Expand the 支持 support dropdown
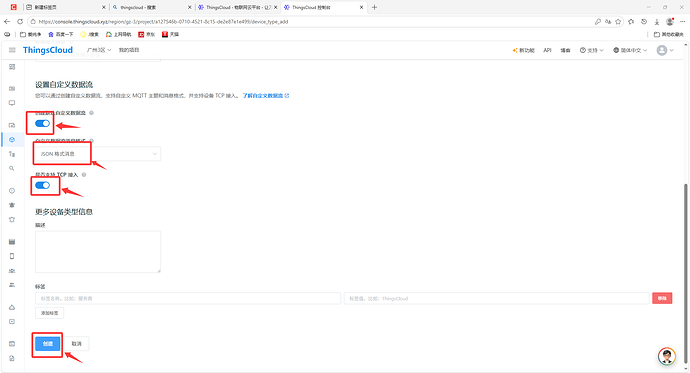The width and height of the screenshot is (690, 373). tap(591, 50)
